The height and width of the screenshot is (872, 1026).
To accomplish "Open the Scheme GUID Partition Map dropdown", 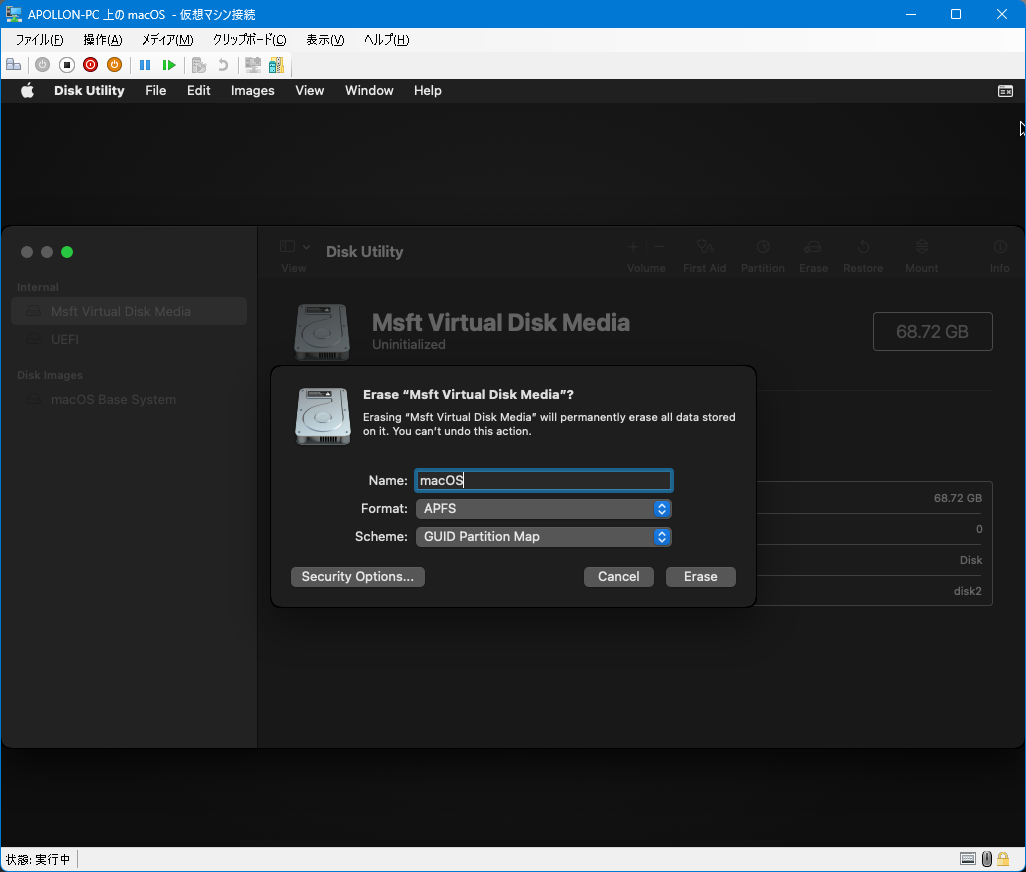I will (x=543, y=537).
